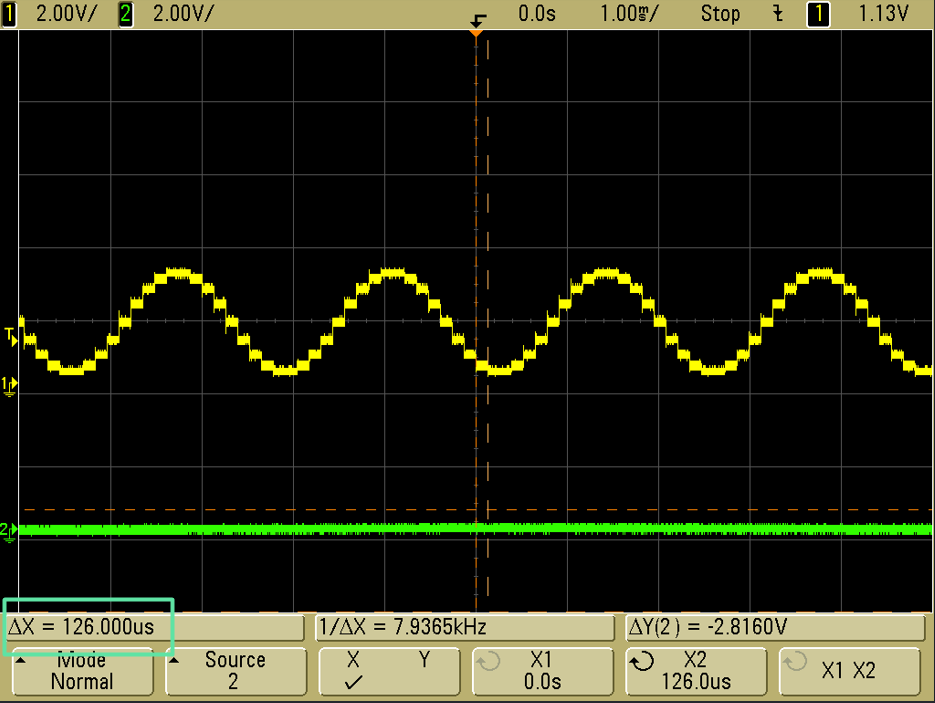This screenshot has height=703, width=935.
Task: Click the falling edge trigger slope icon
Action: tap(777, 13)
